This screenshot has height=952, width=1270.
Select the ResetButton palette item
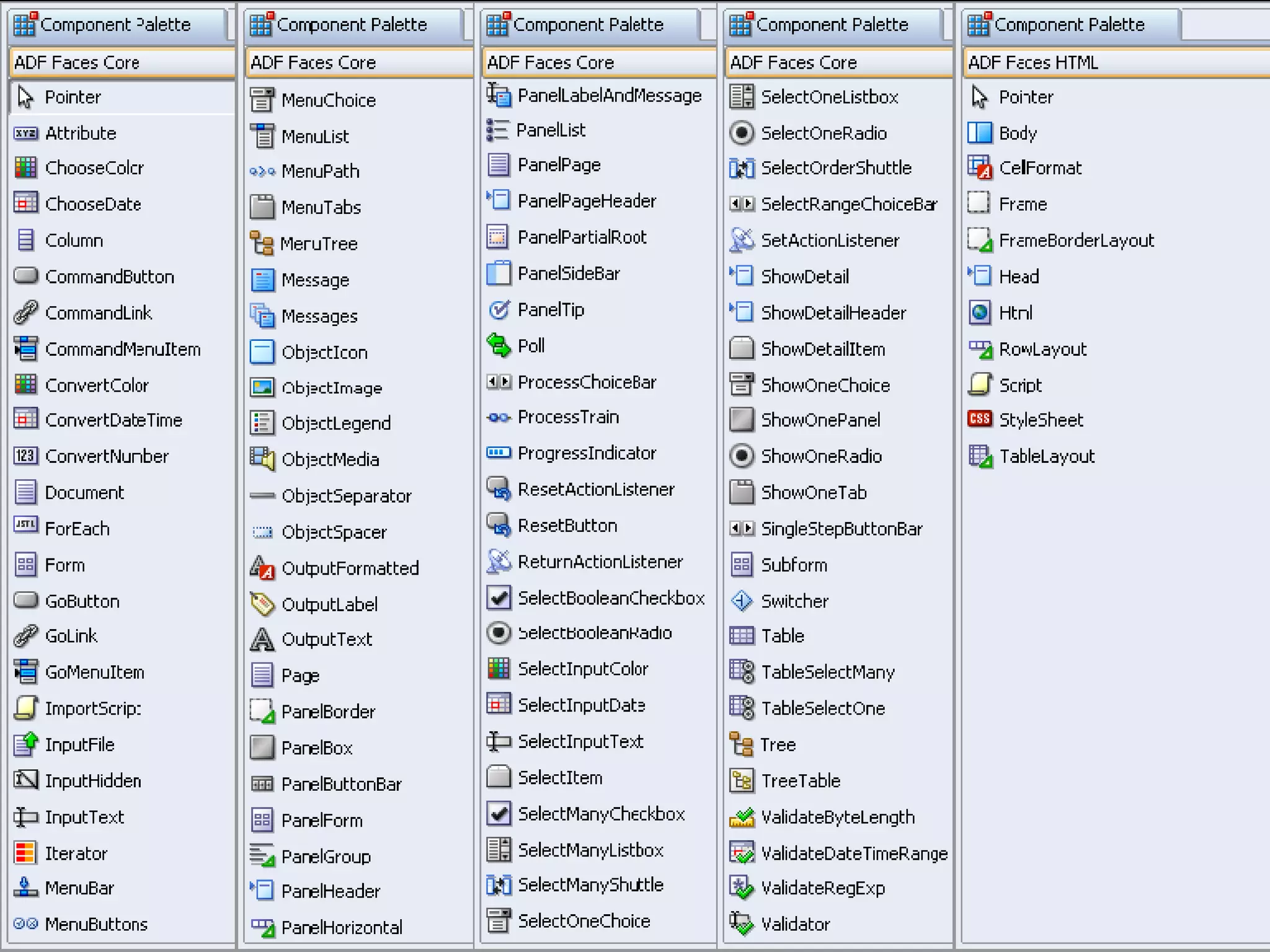[567, 526]
